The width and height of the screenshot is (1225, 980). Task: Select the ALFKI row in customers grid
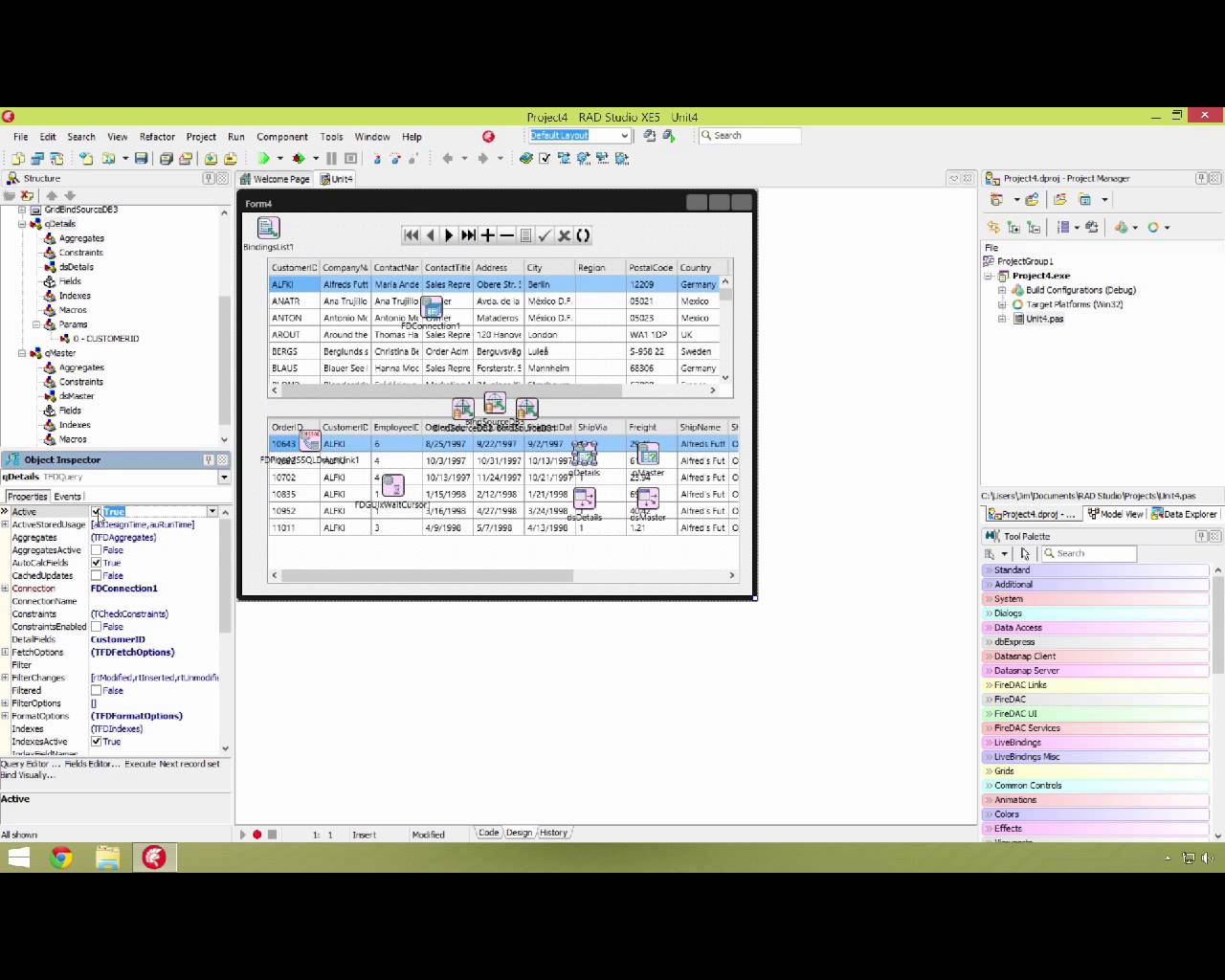494,284
